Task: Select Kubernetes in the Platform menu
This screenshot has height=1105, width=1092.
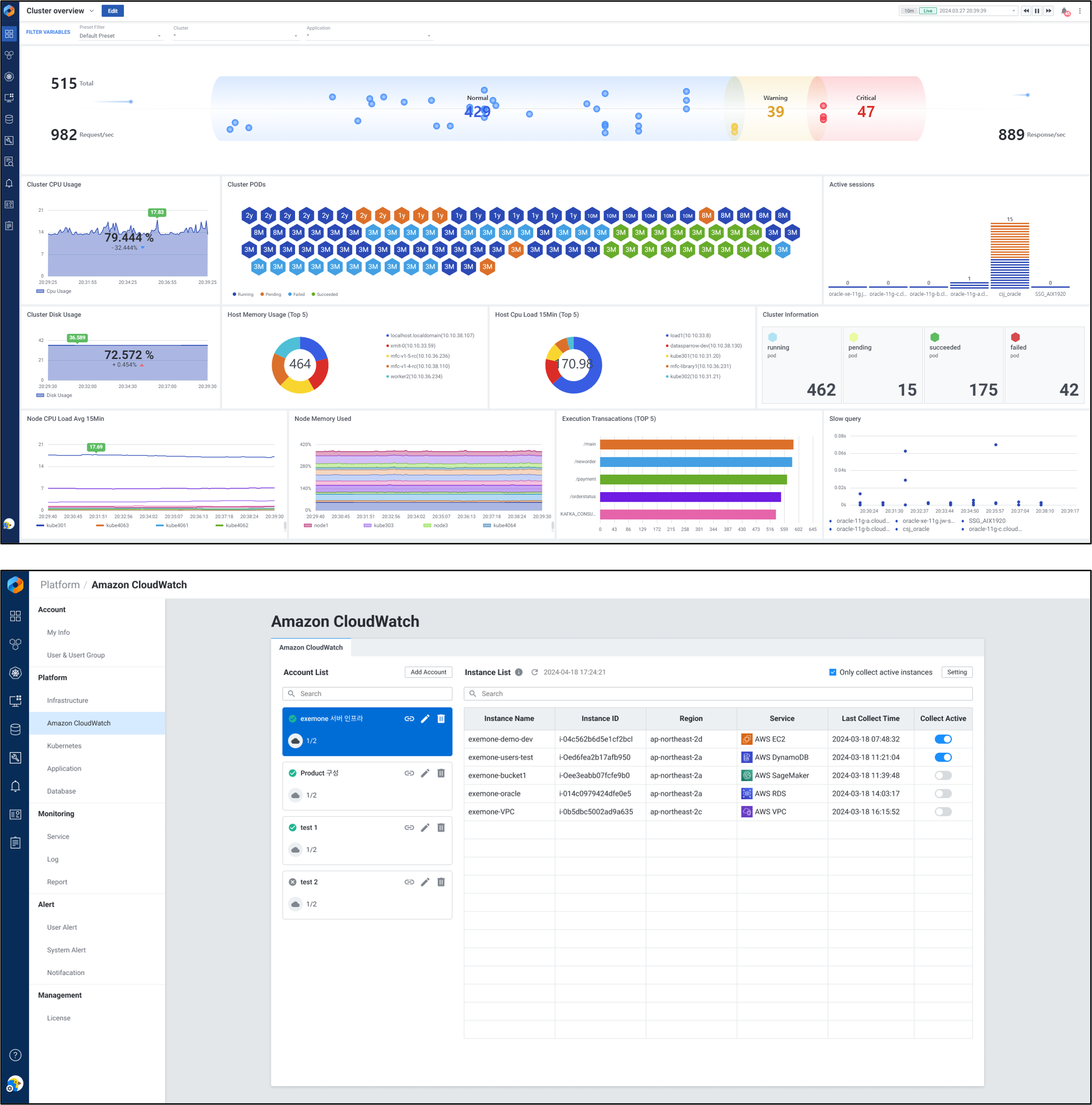Action: point(64,746)
